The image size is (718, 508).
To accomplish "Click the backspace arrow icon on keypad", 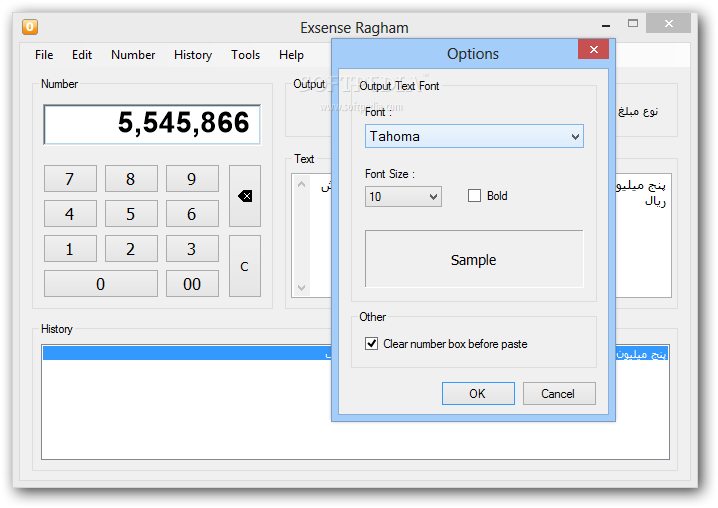I will [x=245, y=196].
